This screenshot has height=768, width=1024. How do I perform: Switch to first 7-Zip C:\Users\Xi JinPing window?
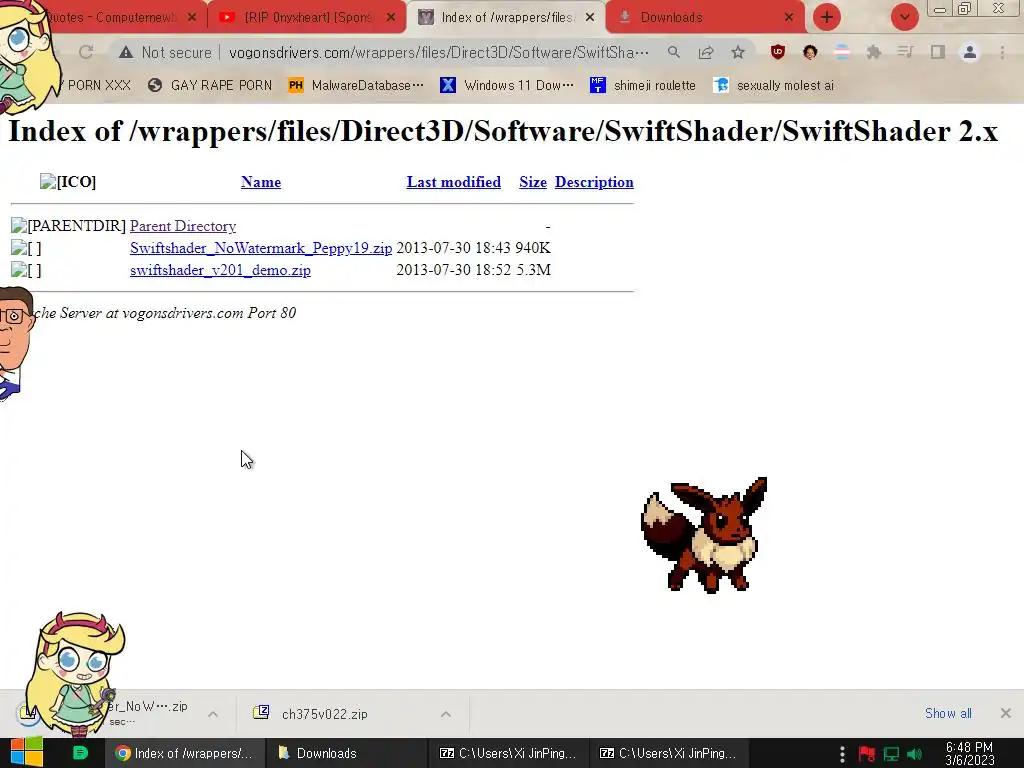[x=508, y=753]
